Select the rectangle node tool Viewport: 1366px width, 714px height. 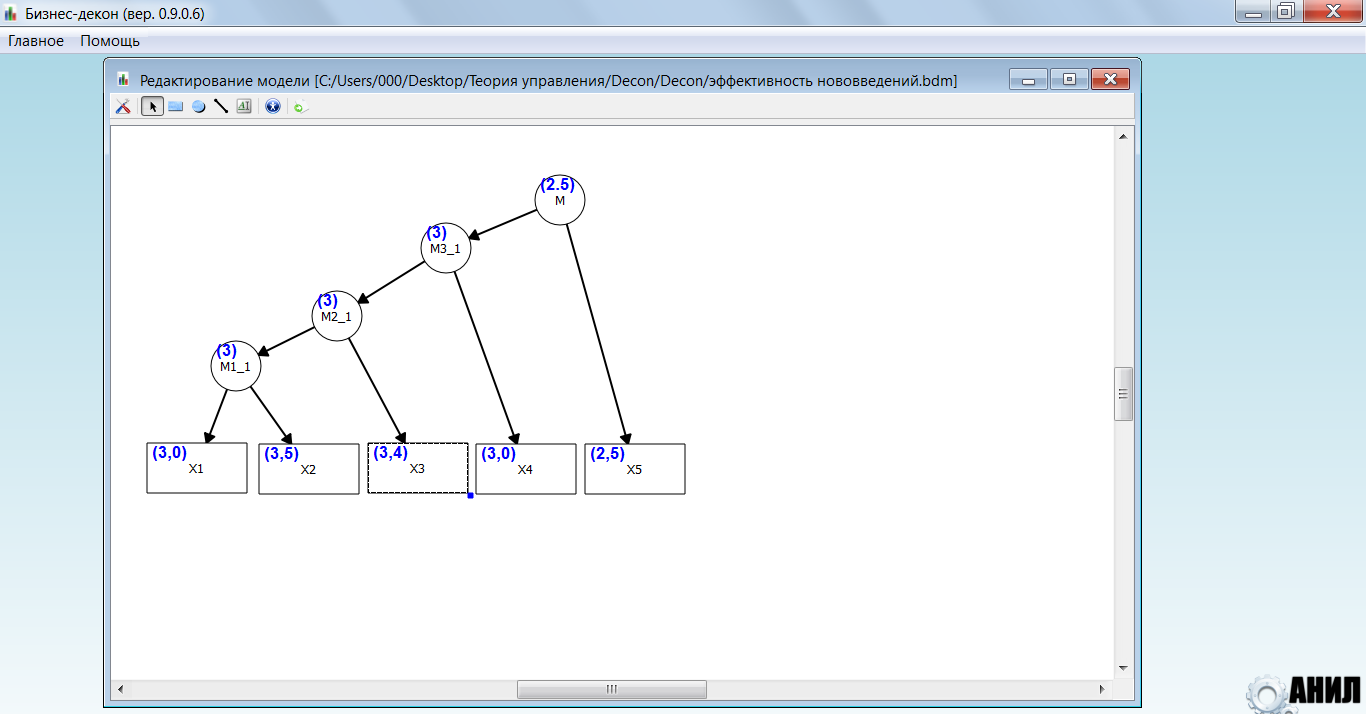coord(175,106)
